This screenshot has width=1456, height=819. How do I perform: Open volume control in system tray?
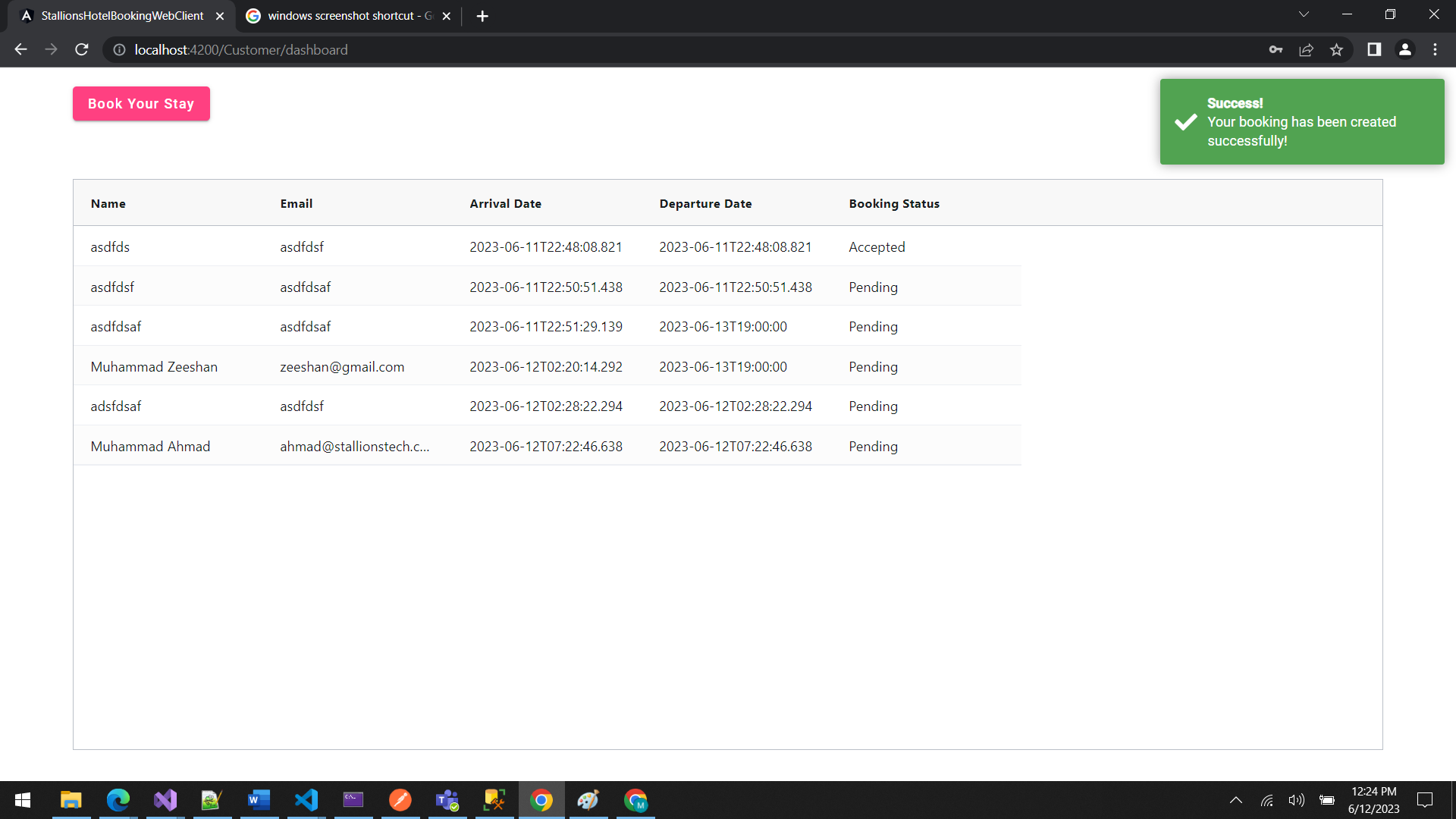click(x=1297, y=800)
